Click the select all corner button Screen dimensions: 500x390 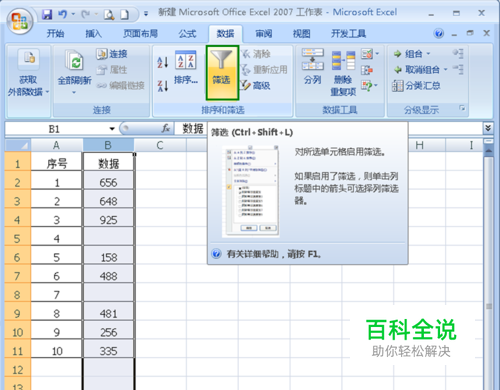pyautogui.click(x=18, y=145)
